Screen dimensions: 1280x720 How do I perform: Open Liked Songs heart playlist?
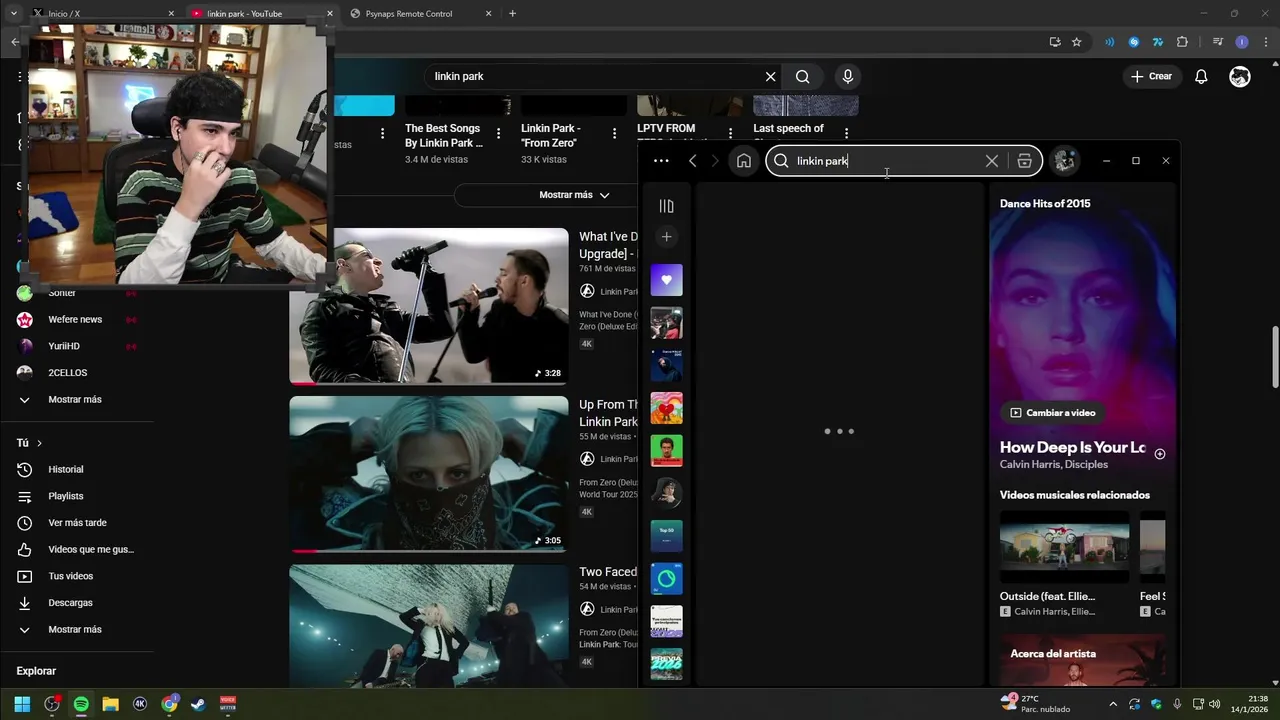(x=667, y=280)
